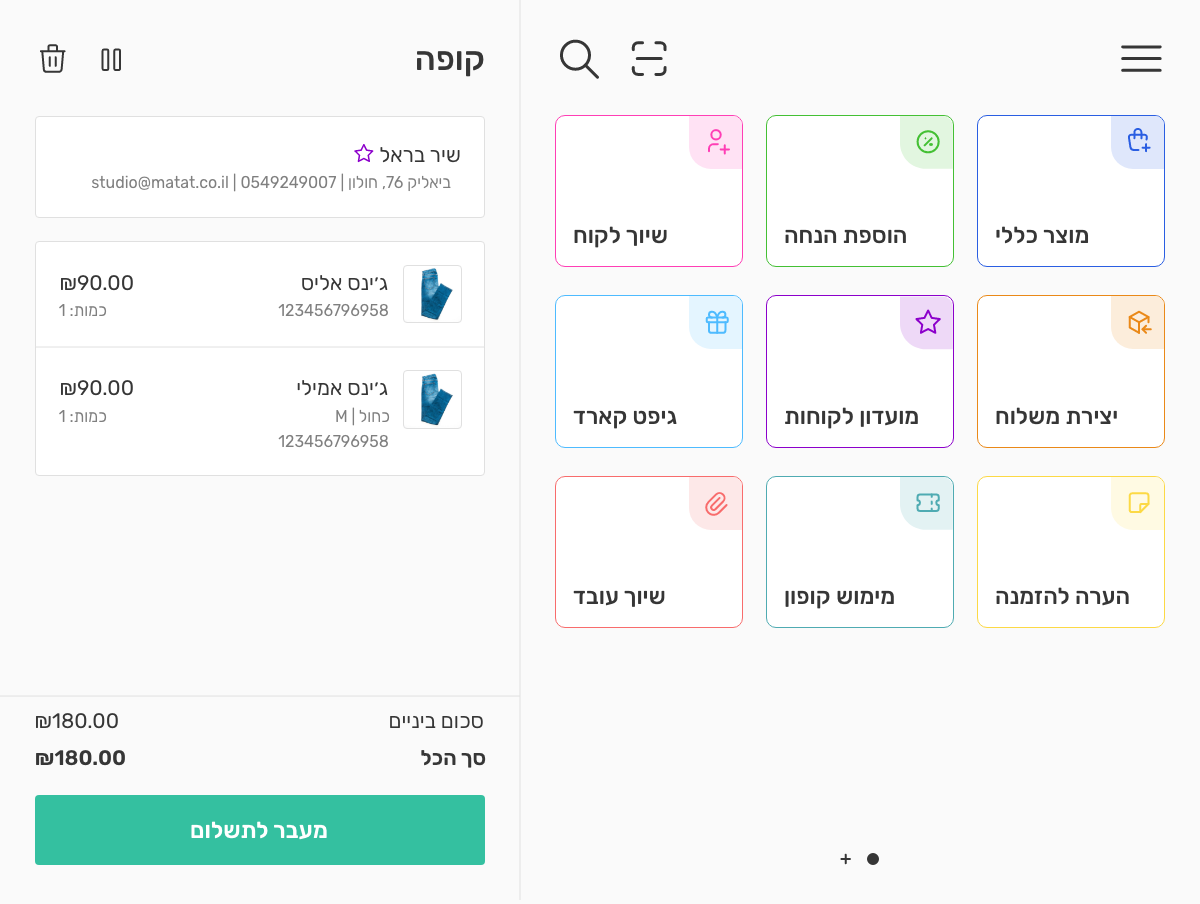
Task: Open the יצירת משלוח shipment tile
Action: point(1070,371)
